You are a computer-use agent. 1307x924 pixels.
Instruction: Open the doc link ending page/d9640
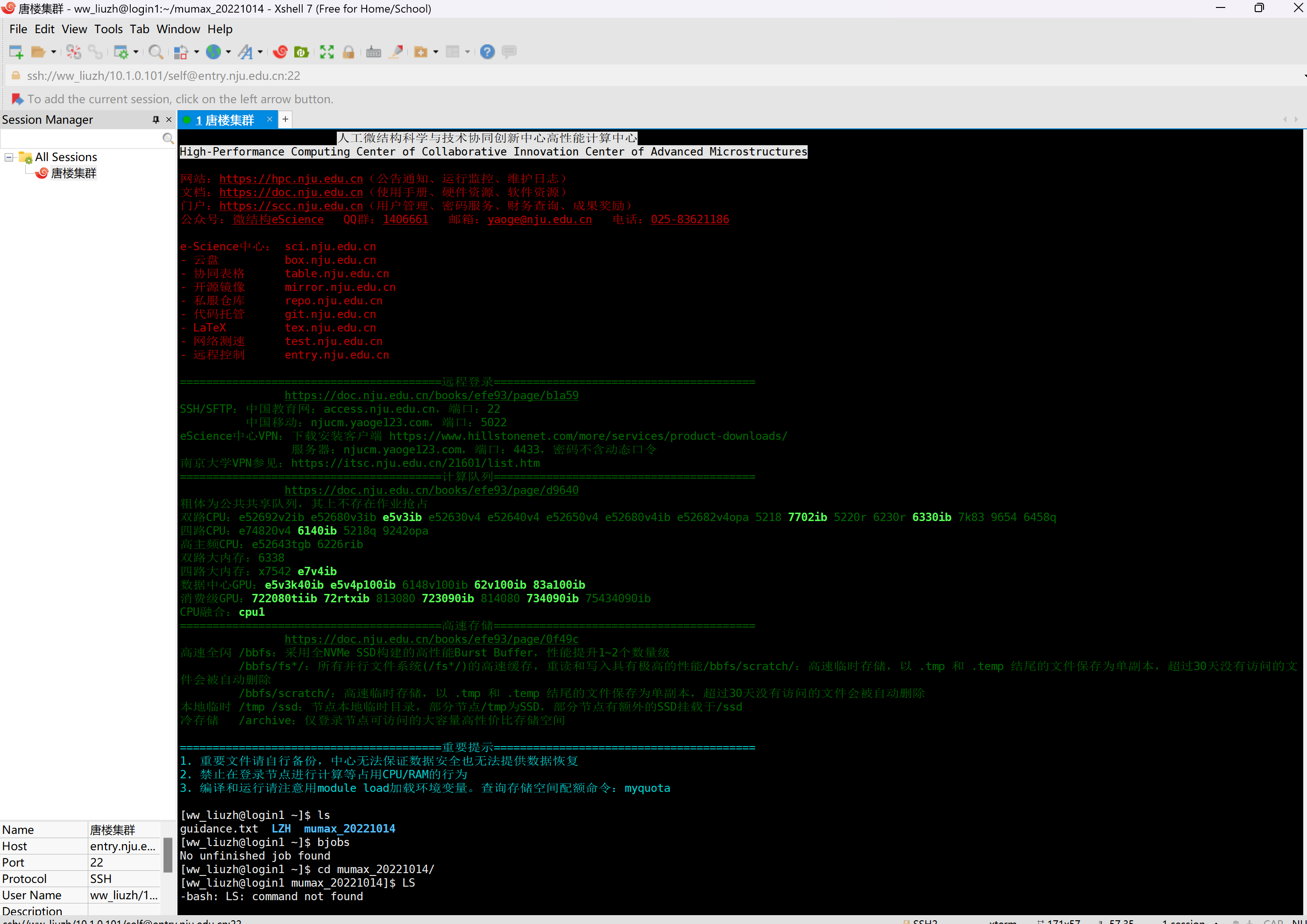(x=432, y=490)
